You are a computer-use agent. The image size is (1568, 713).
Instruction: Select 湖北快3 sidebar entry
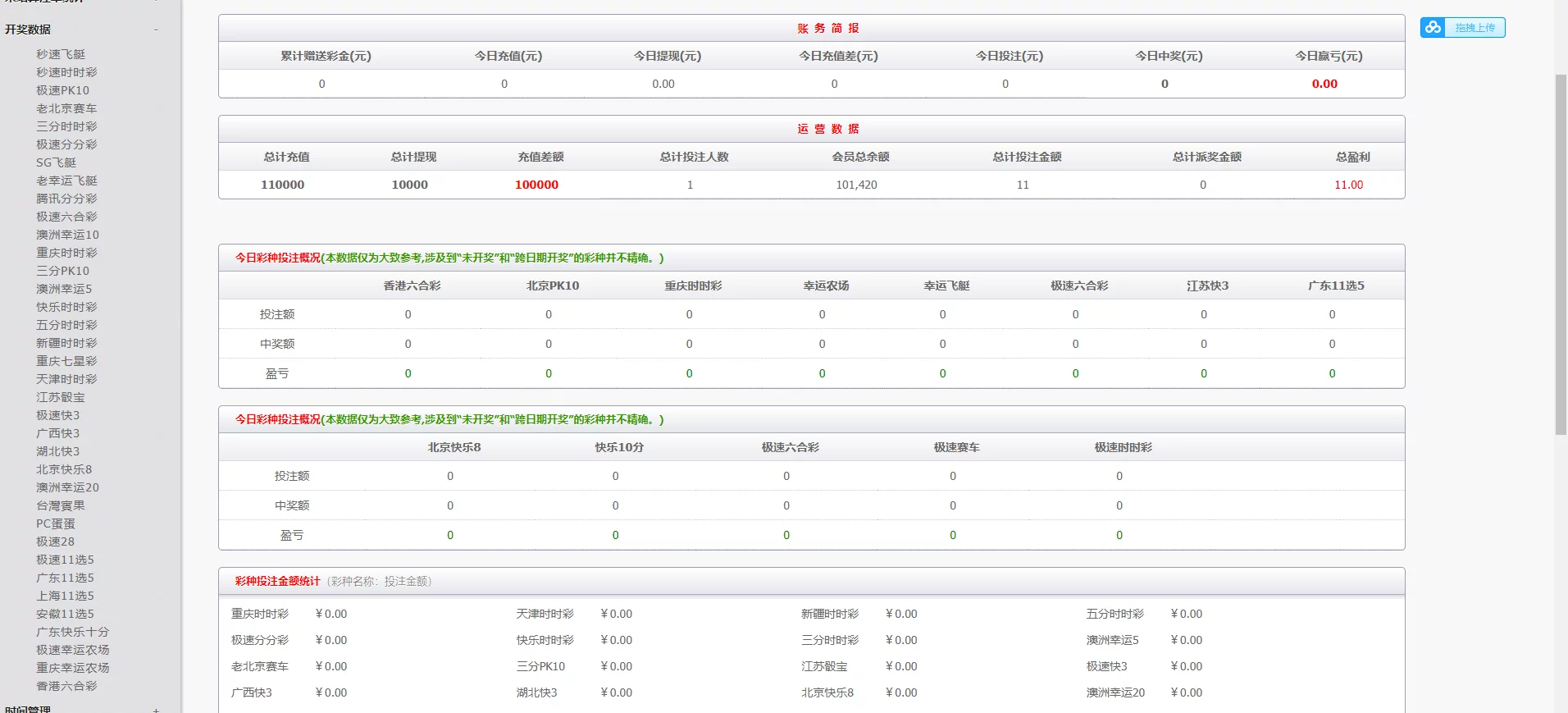click(x=57, y=451)
